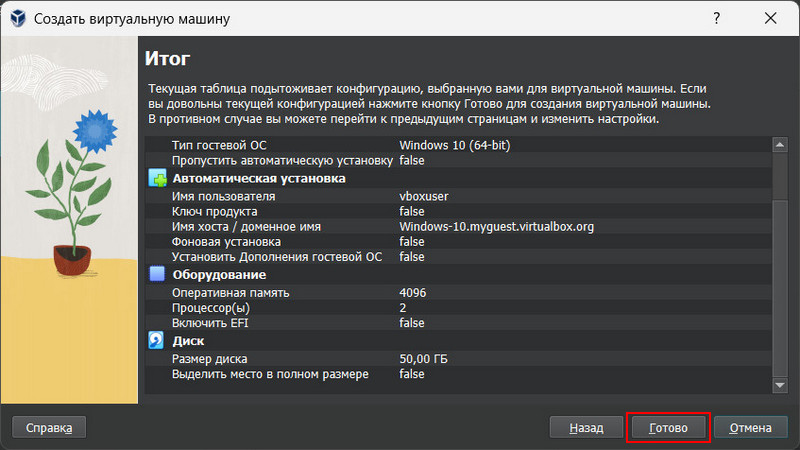Click the Windows 10 (64-bit) value

[455, 145]
